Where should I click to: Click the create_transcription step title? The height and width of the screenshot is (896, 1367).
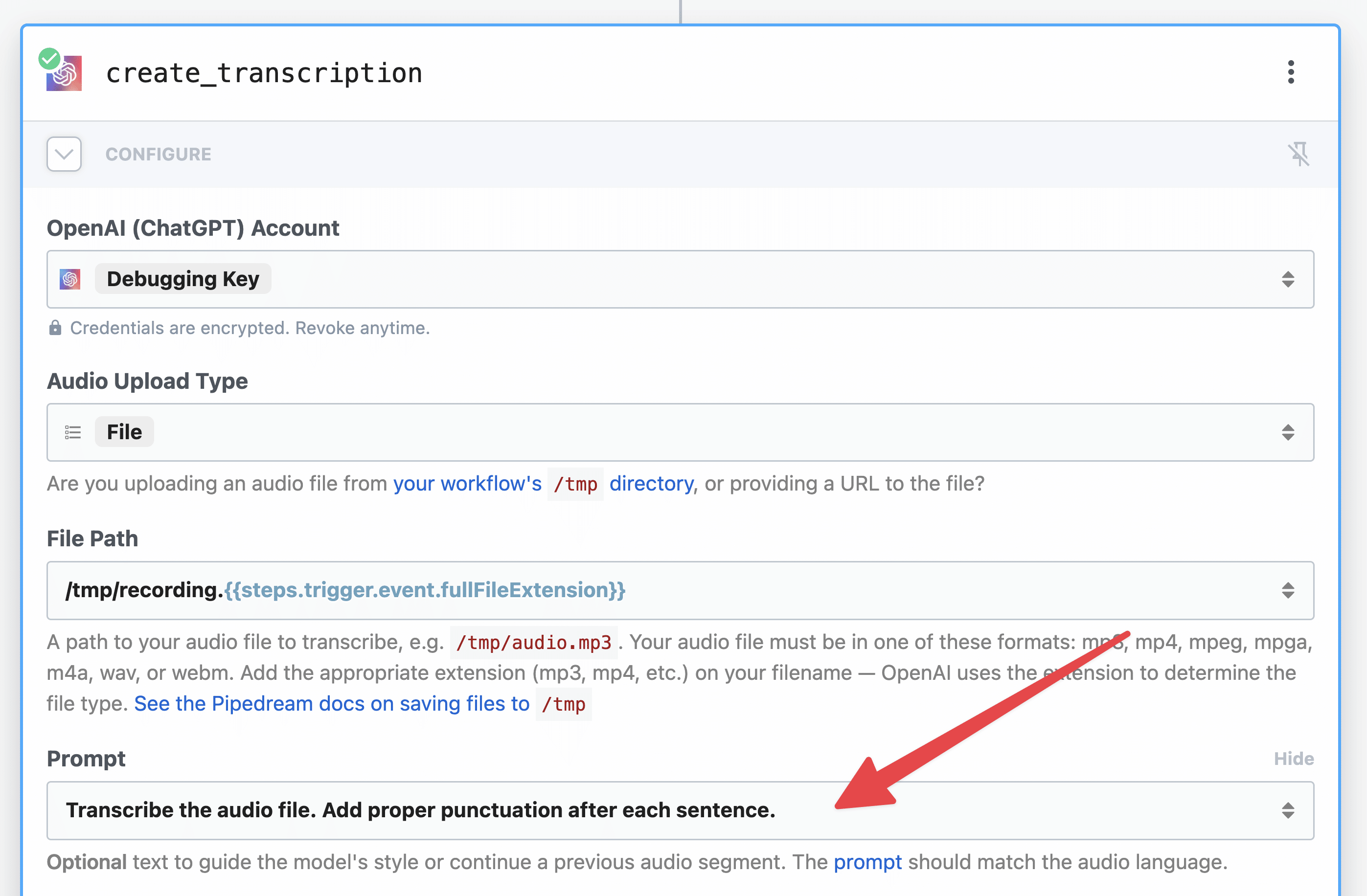264,73
